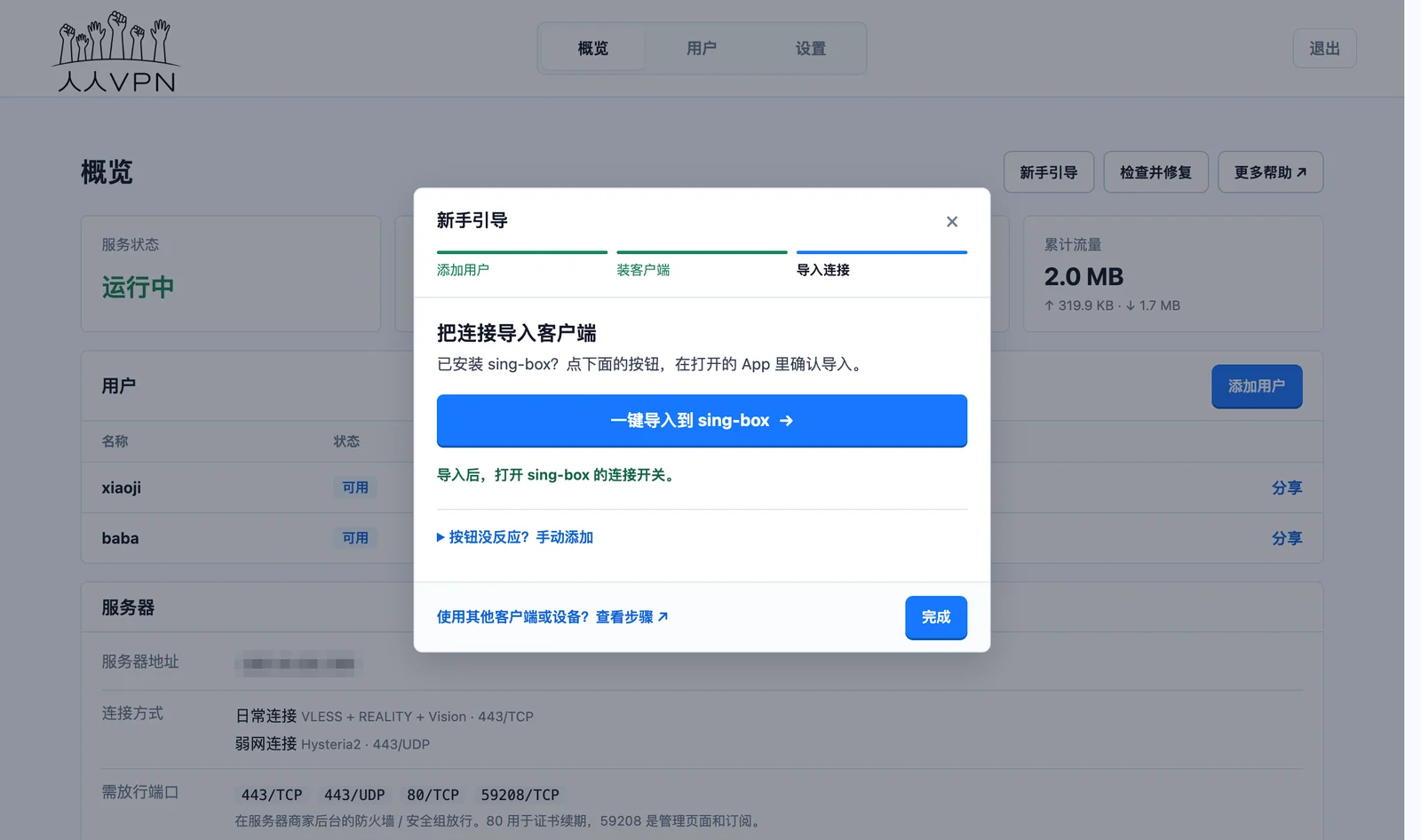This screenshot has width=1421, height=840.
Task: Click 一键导入到 sing-box button
Action: tap(702, 421)
